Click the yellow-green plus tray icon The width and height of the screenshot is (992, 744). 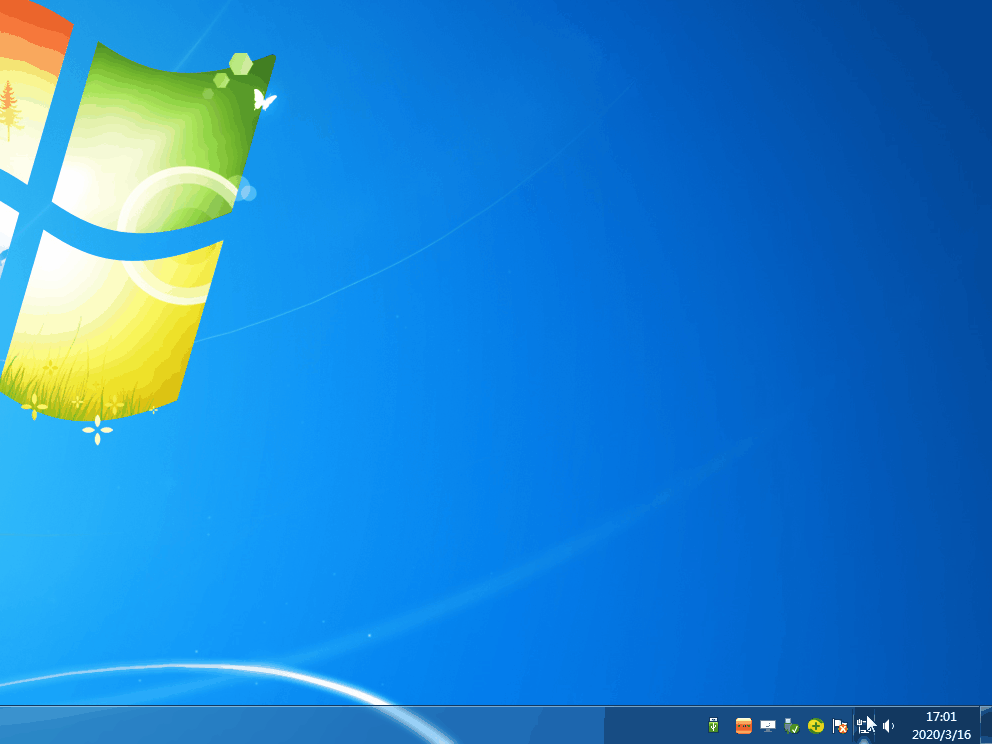click(x=816, y=726)
